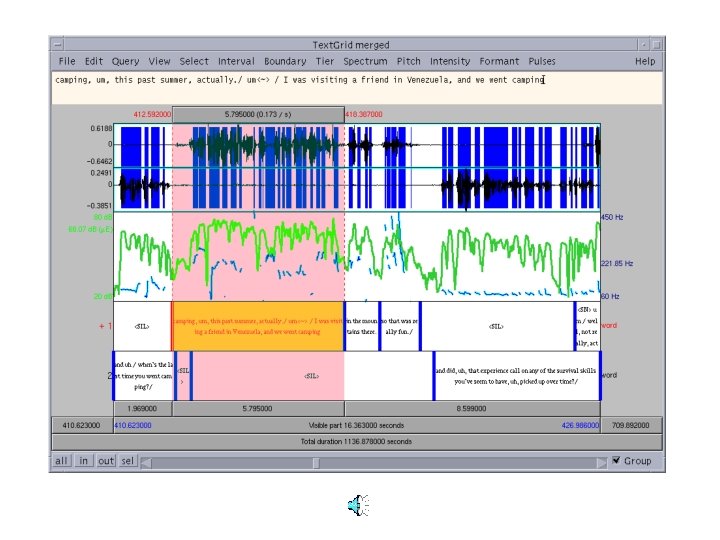Play the 8.599000 seconds segment bar
The width and height of the screenshot is (720, 540).
(472, 408)
